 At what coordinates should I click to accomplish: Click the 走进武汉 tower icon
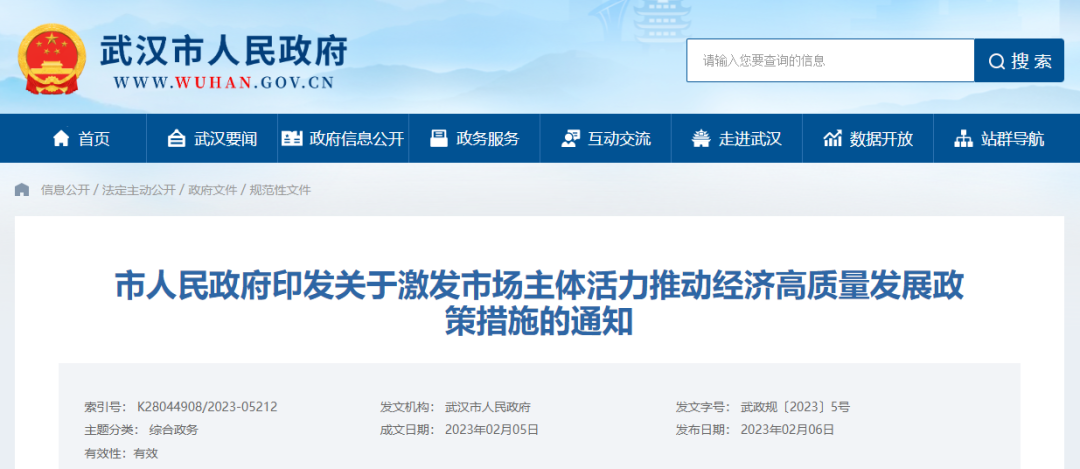click(x=701, y=139)
